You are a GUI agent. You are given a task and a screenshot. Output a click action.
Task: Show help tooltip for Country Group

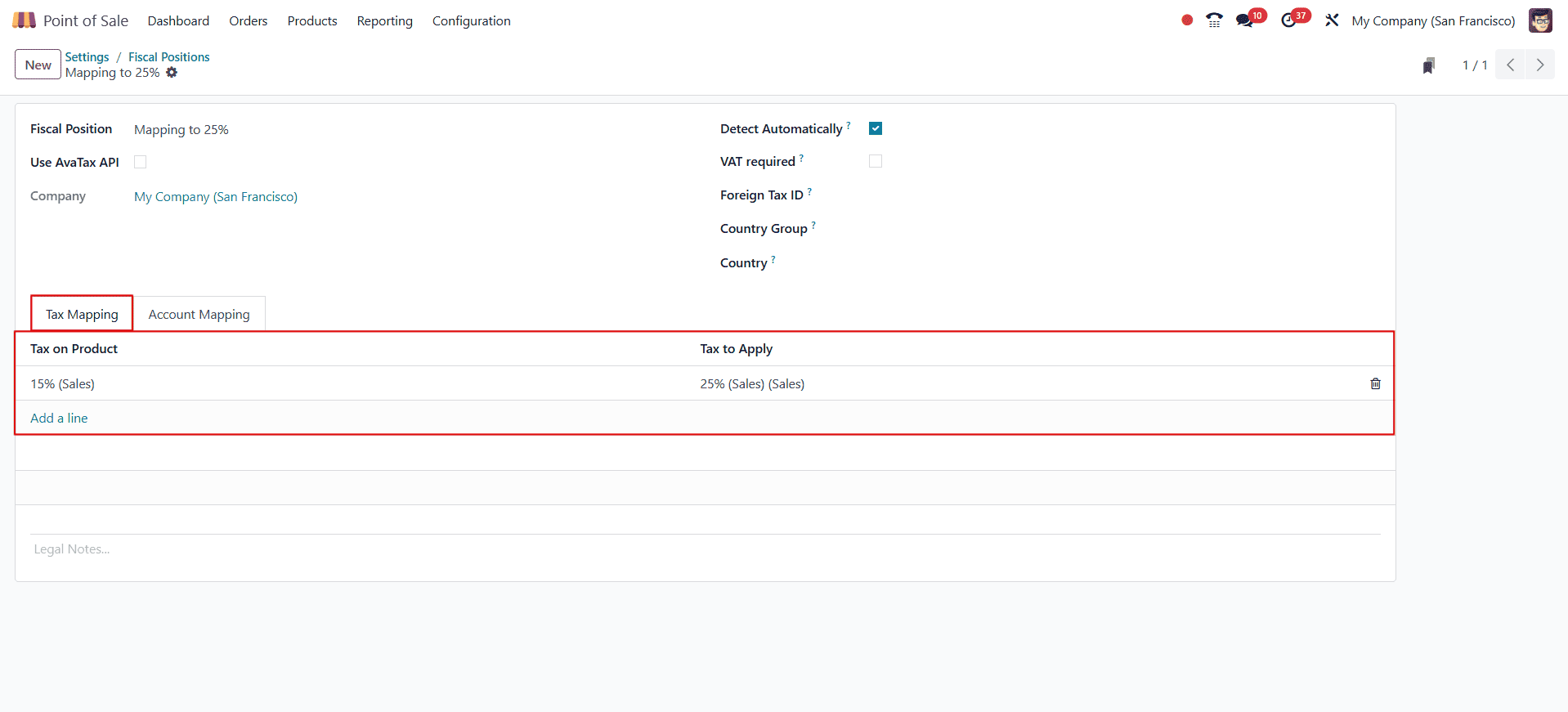pos(813,225)
